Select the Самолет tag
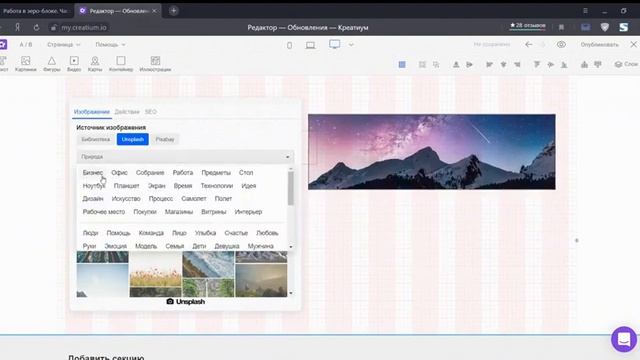Screen dimensions: 640x360 pyautogui.click(x=194, y=199)
